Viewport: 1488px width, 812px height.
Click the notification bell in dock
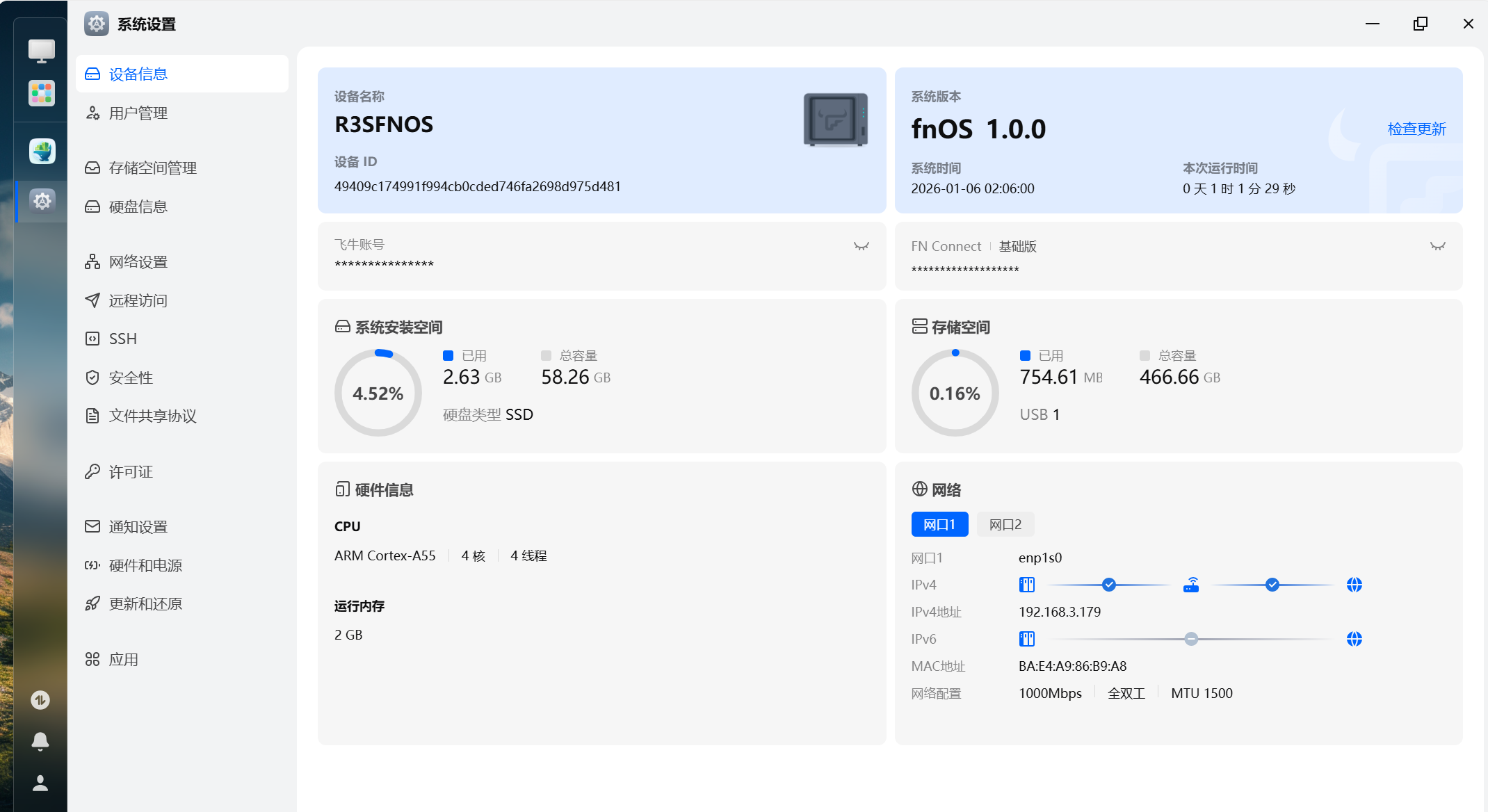(x=40, y=741)
